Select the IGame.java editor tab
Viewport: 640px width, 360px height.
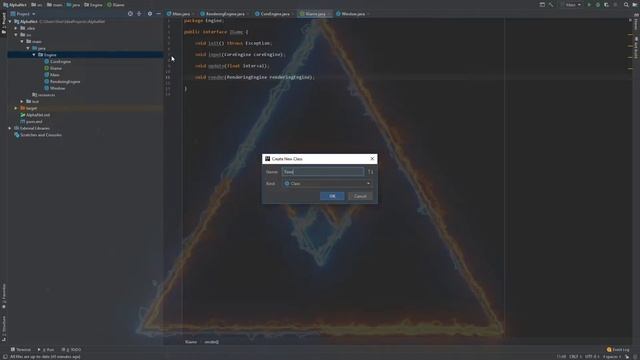pos(315,14)
